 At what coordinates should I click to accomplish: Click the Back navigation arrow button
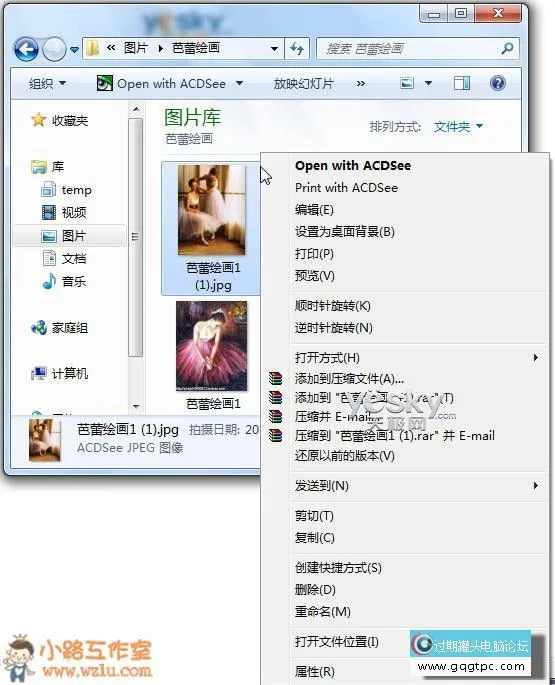(x=26, y=49)
